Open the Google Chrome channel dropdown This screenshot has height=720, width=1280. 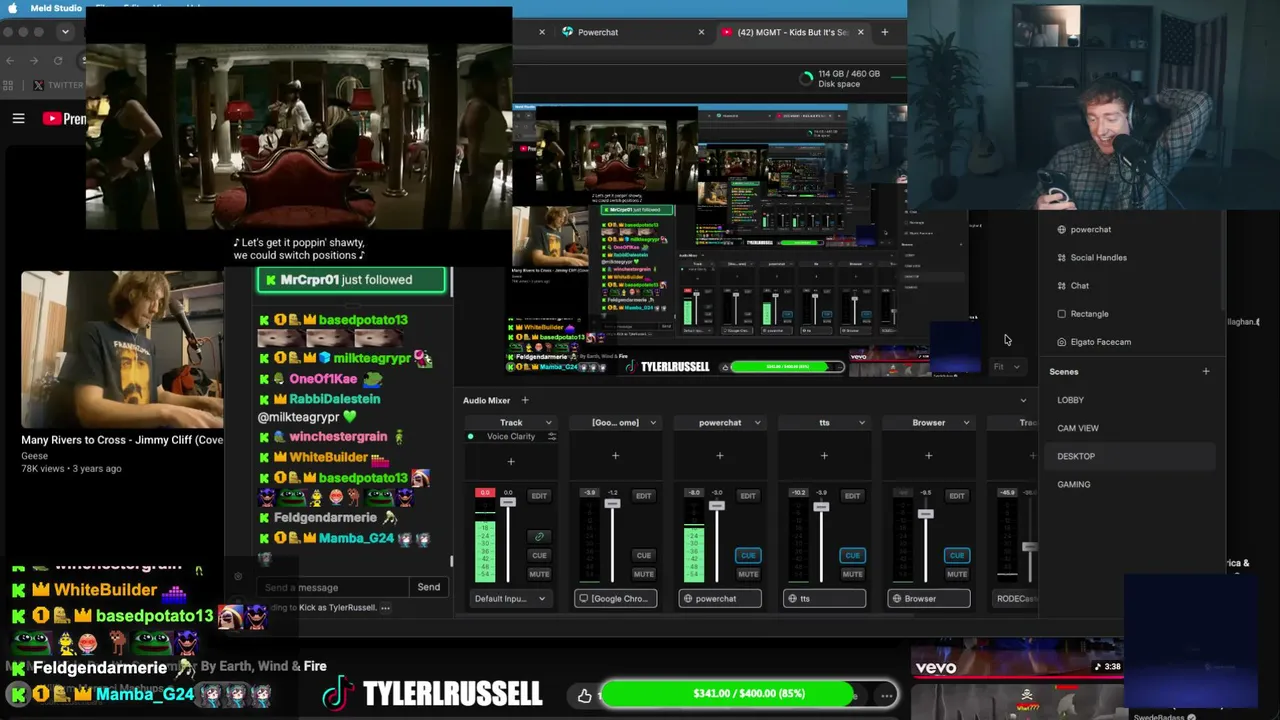tap(653, 423)
